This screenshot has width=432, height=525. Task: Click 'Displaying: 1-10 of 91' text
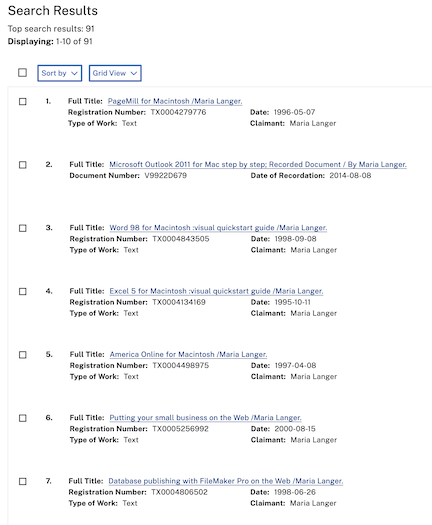[50, 42]
